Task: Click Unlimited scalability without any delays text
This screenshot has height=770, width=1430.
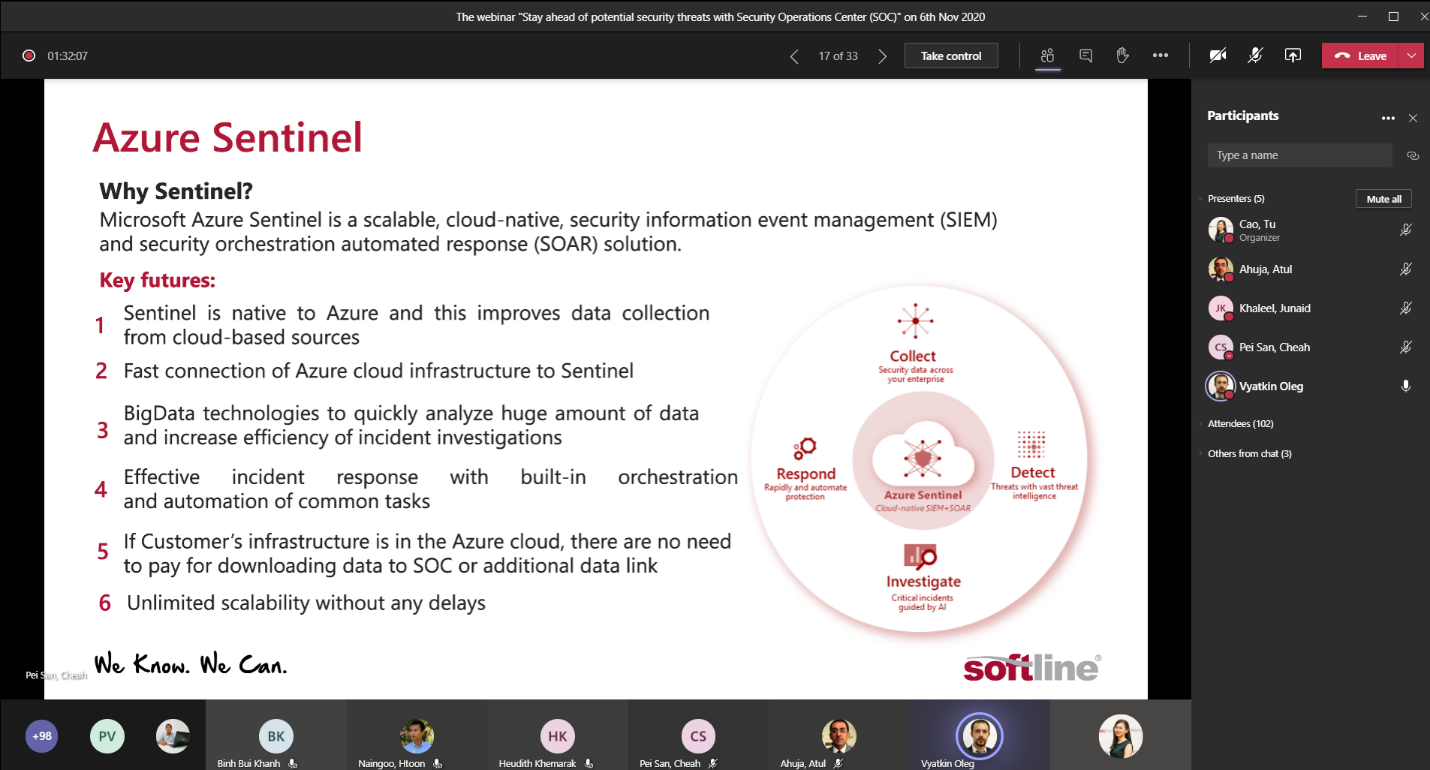Action: 306,603
